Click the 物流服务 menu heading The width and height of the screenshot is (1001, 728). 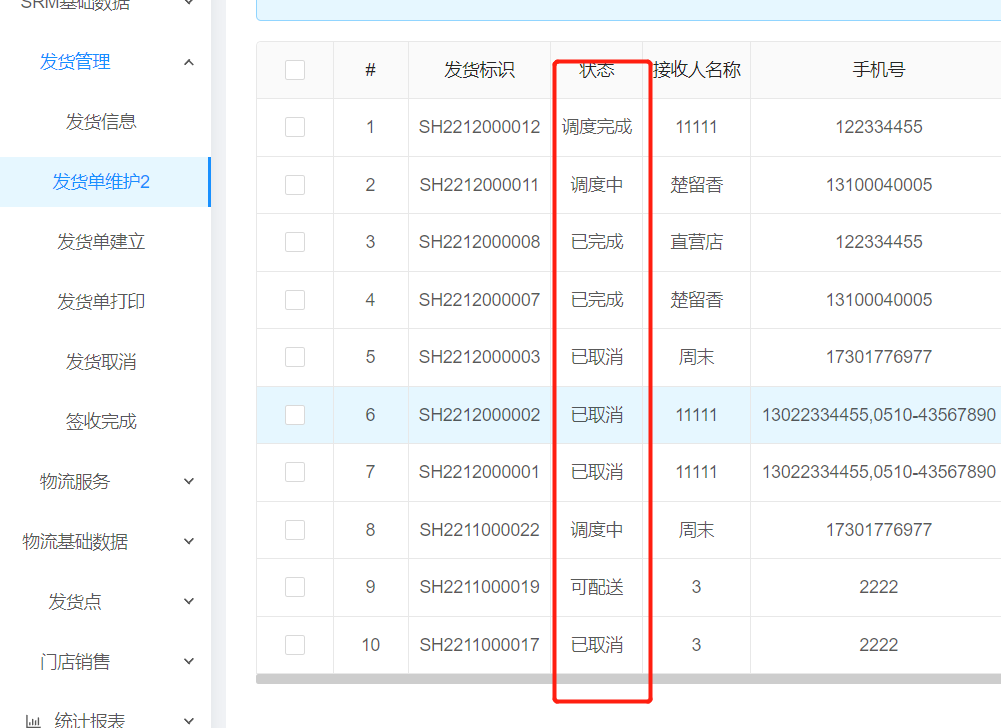[75, 481]
